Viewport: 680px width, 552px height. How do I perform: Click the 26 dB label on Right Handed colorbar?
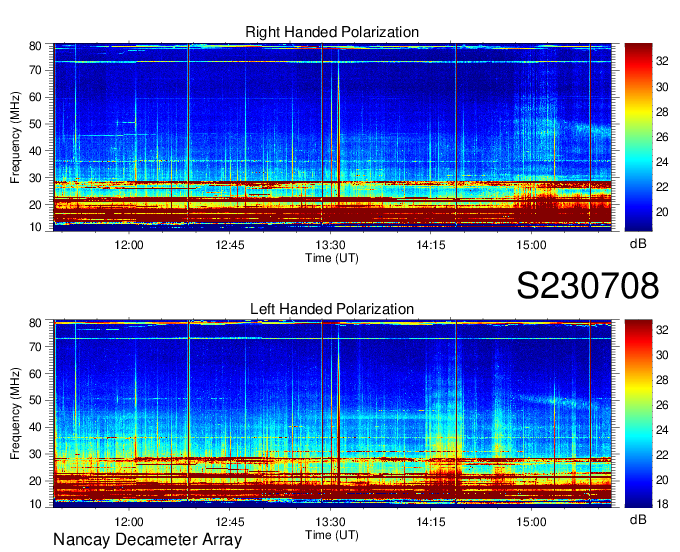pyautogui.click(x=662, y=137)
